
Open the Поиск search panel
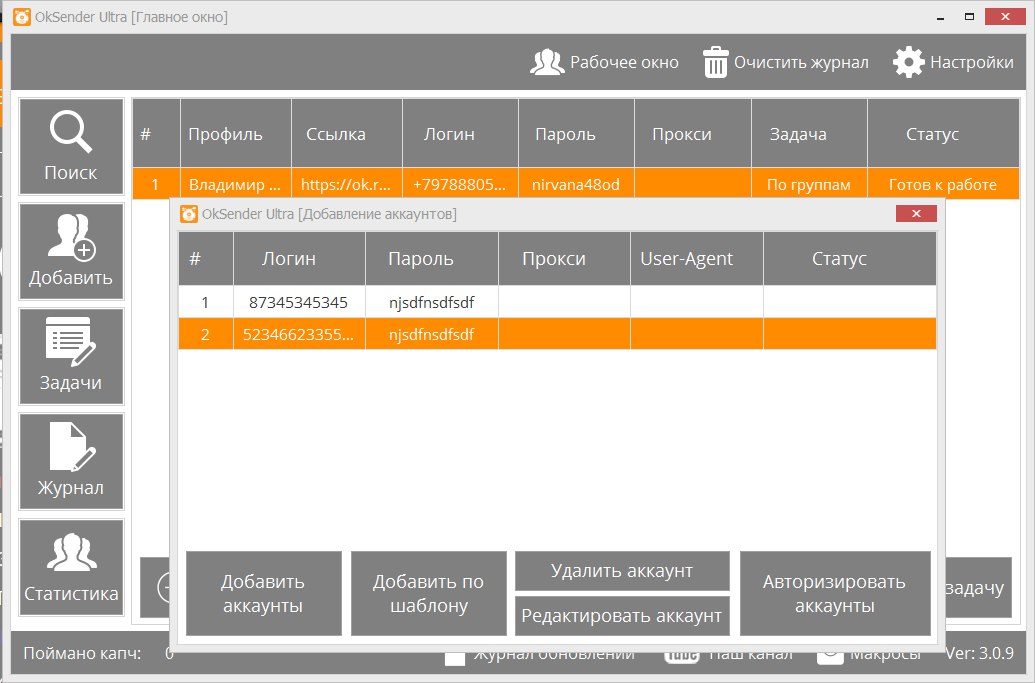71,146
